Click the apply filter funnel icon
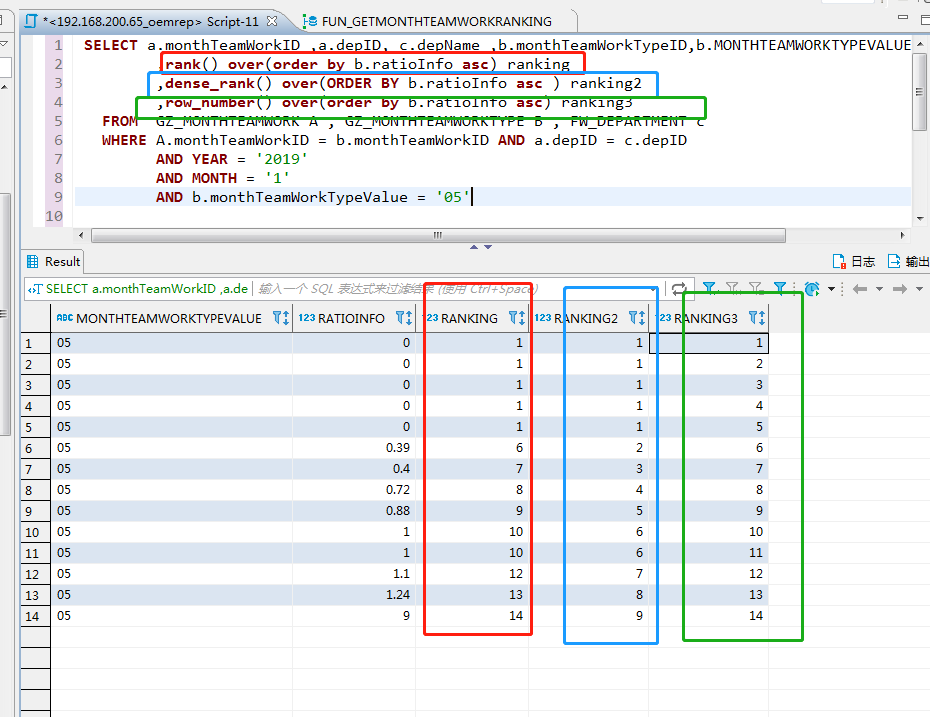The width and height of the screenshot is (930, 717). [x=709, y=288]
